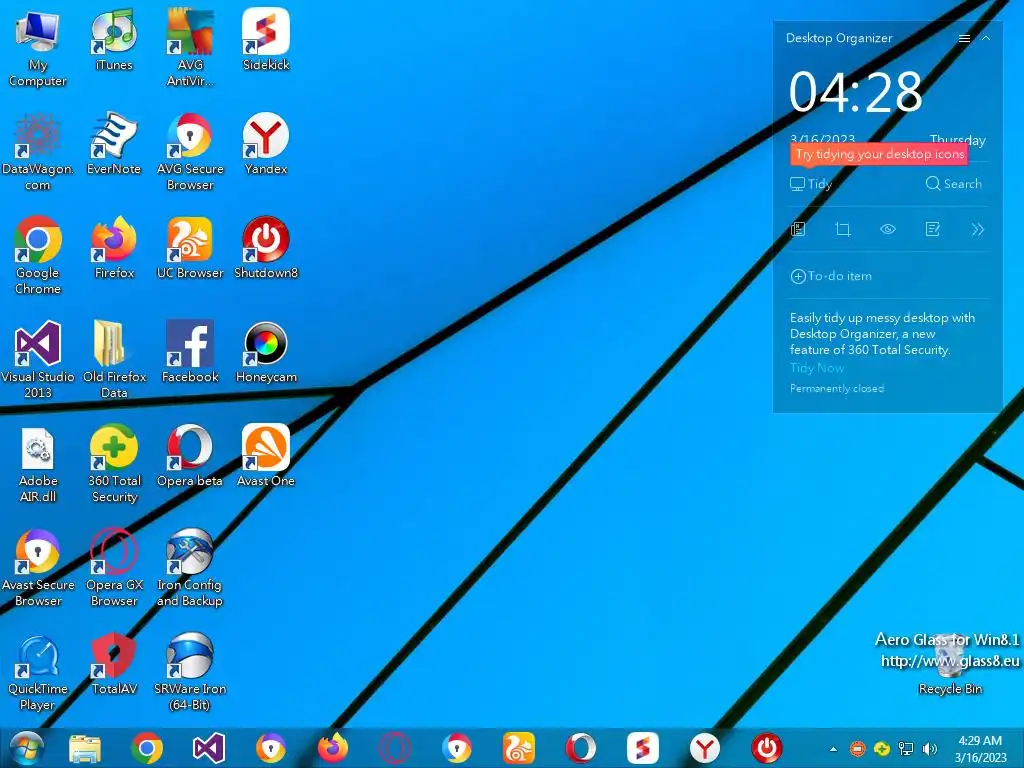
Task: Open Visual Studio from taskbar
Action: click(x=209, y=748)
